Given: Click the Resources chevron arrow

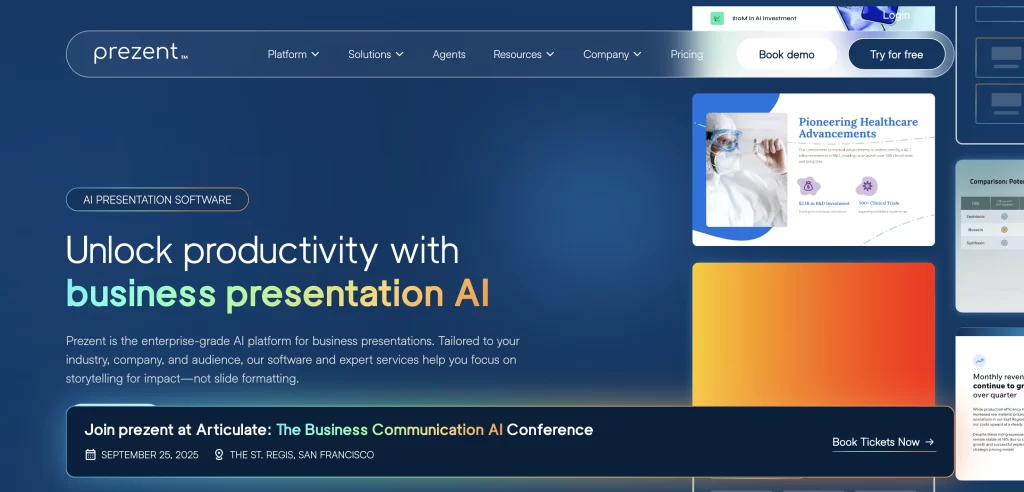Looking at the screenshot, I should pyautogui.click(x=550, y=54).
